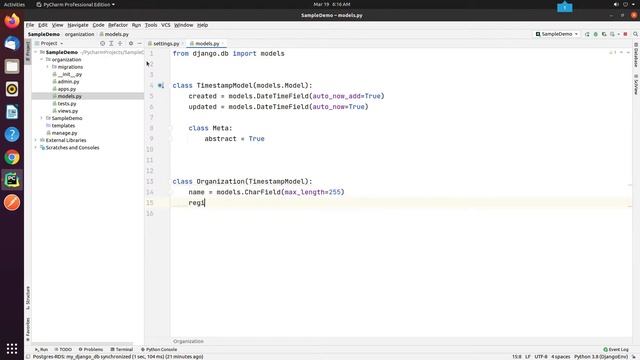Open Rhythmbox from the dock
Screen dimensions: 640x360
click(x=12, y=89)
